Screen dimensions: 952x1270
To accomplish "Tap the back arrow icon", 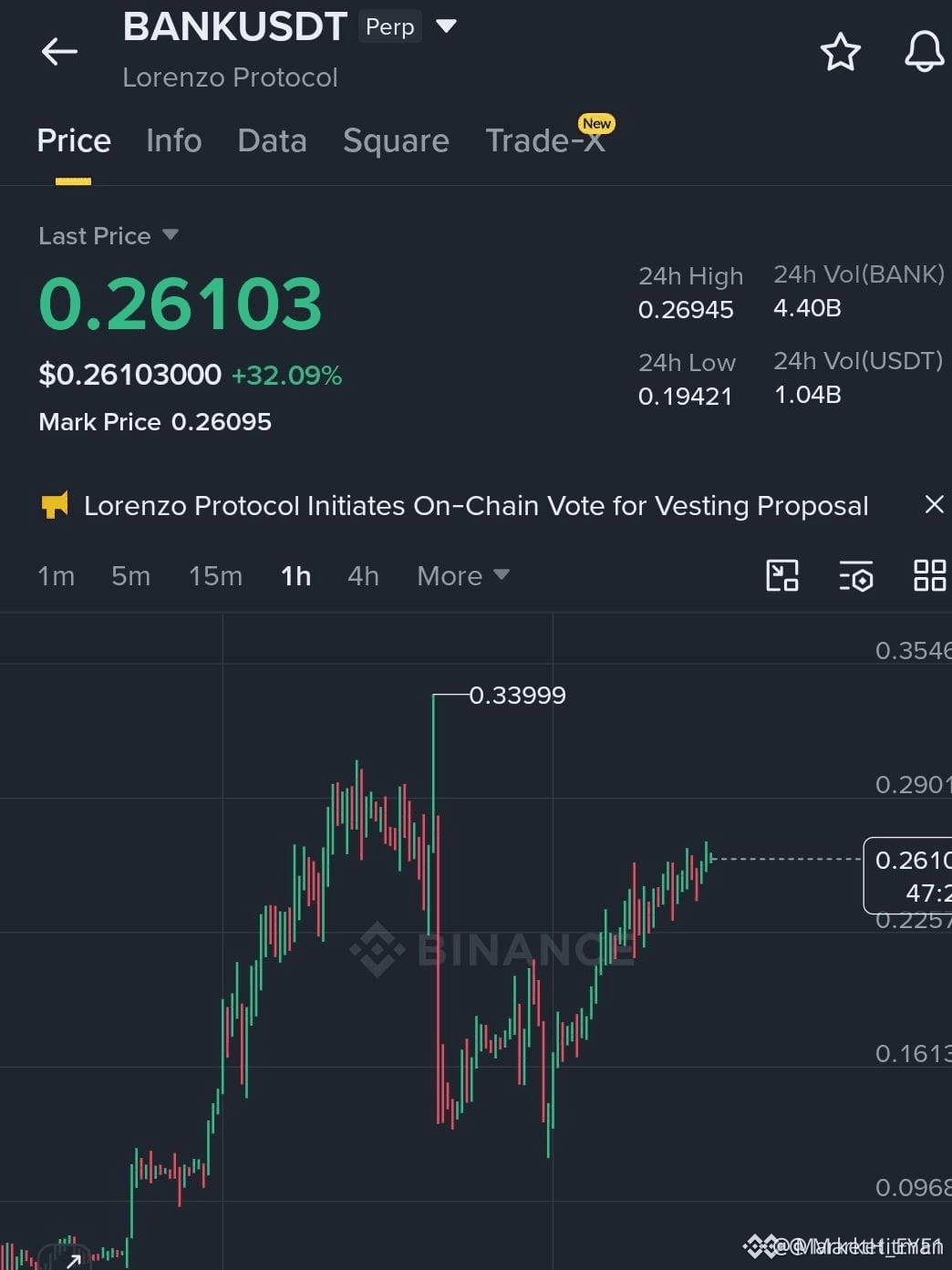I will (59, 51).
